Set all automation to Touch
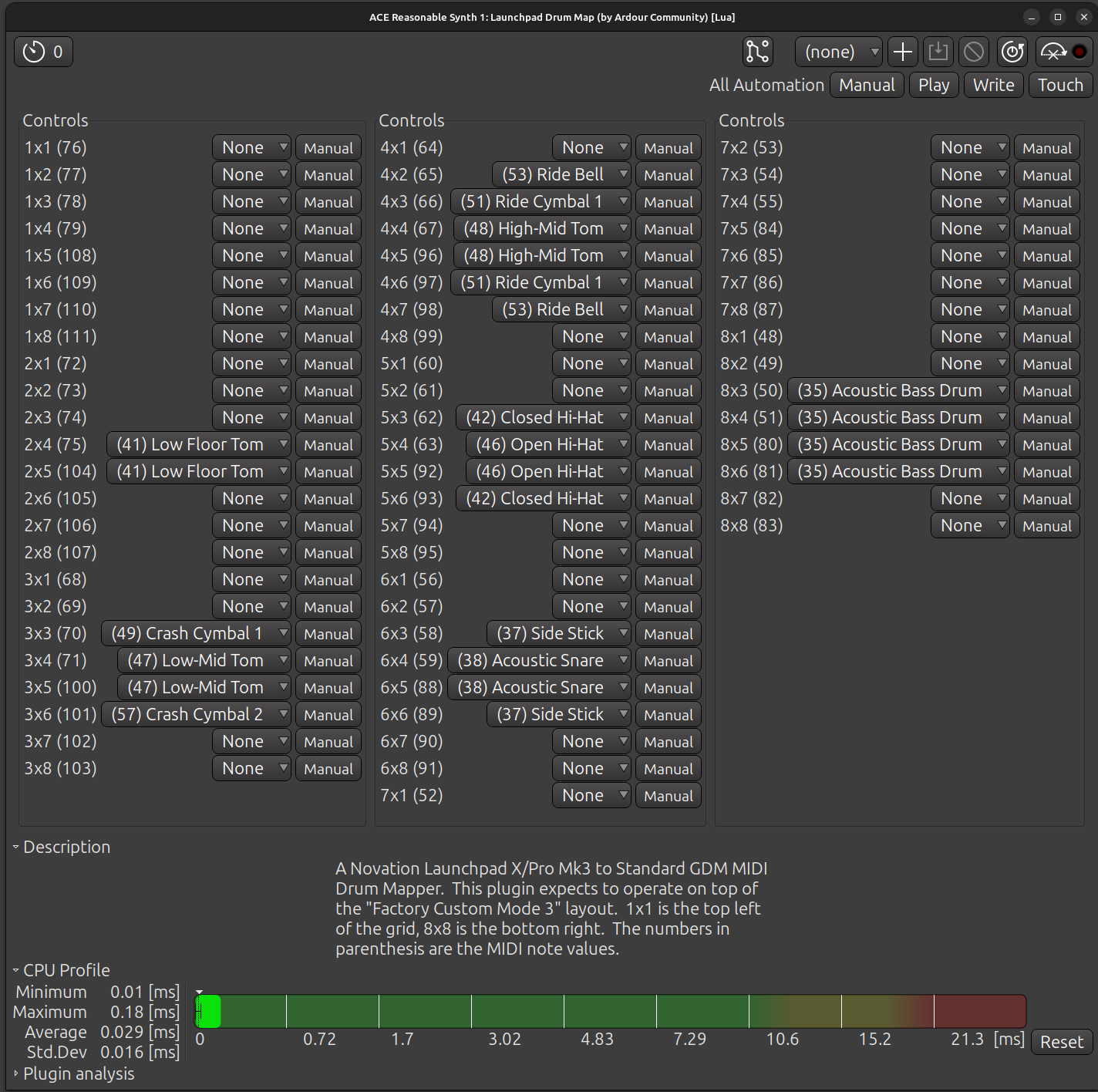This screenshot has height=1092, width=1098. pos(1059,85)
